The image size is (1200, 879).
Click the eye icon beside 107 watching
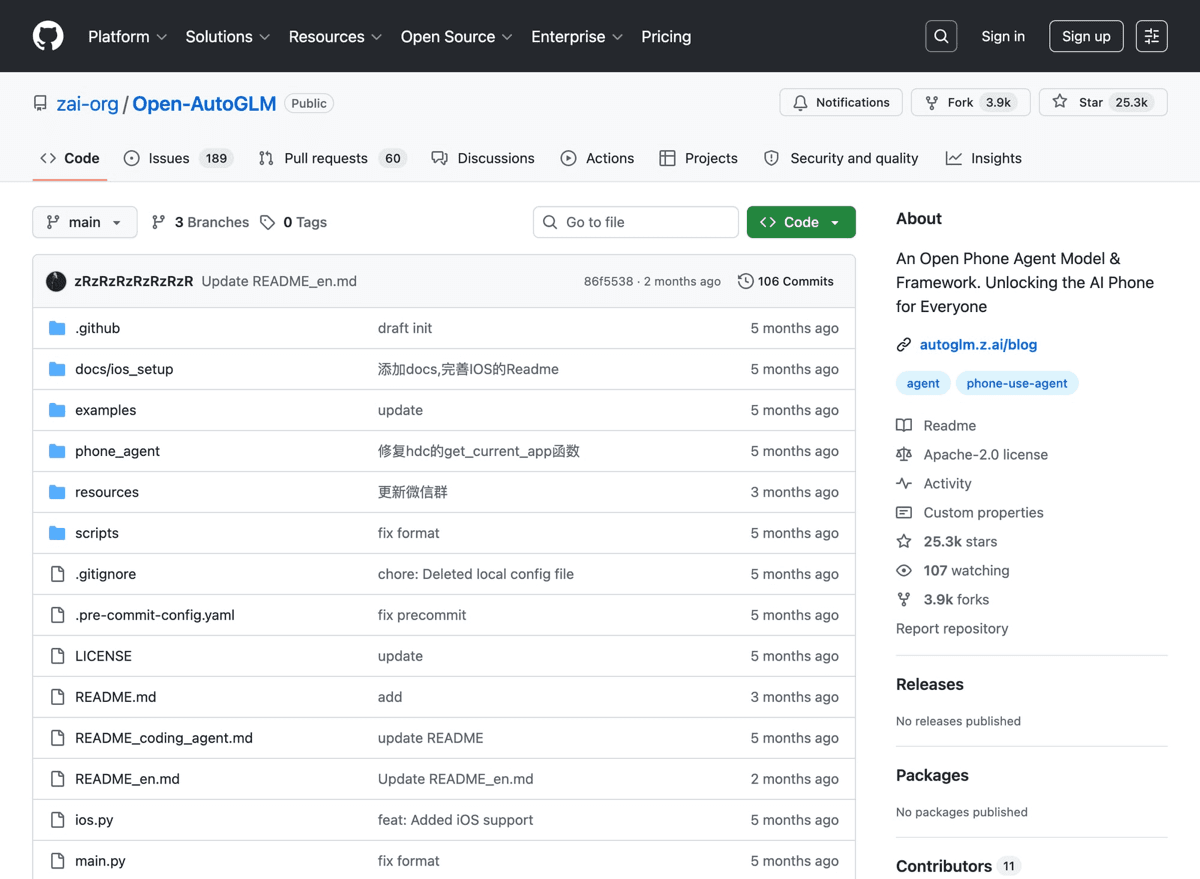(904, 570)
